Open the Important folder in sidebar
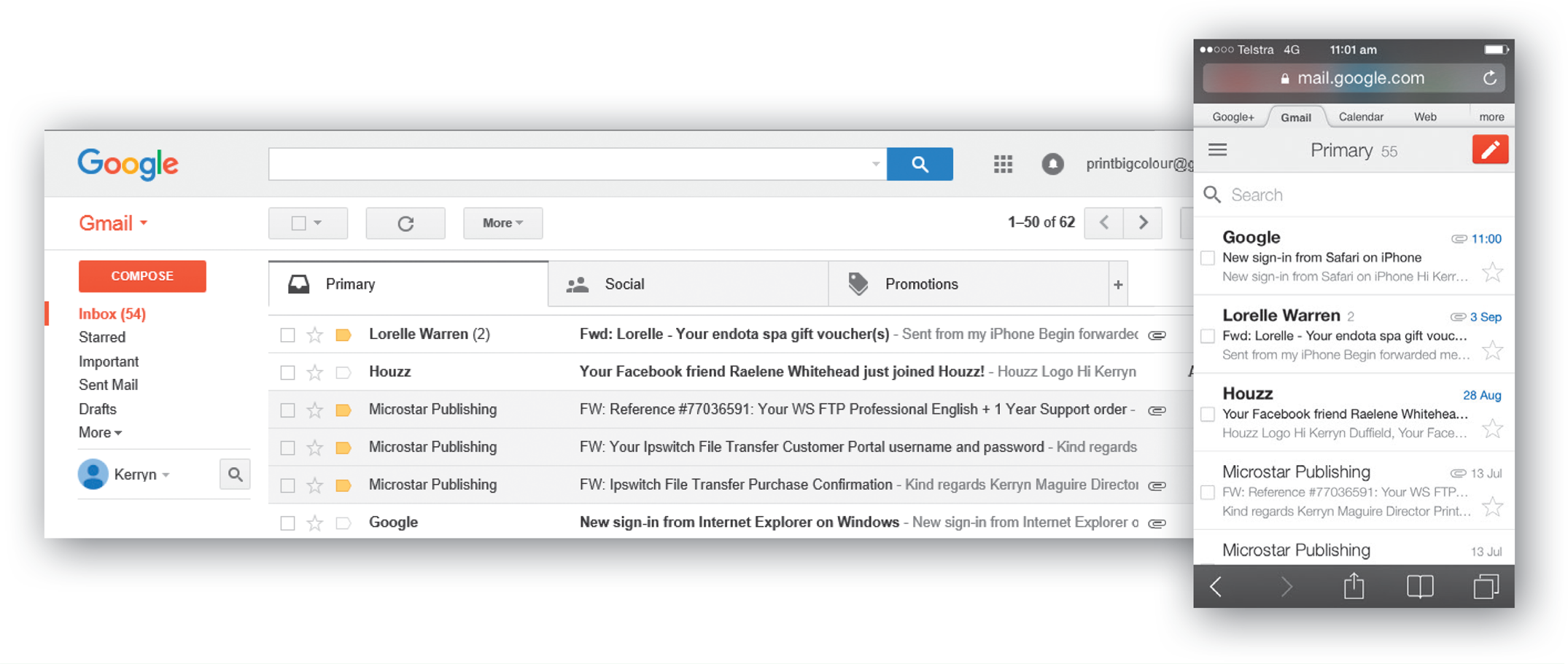The image size is (1568, 664). 109,362
